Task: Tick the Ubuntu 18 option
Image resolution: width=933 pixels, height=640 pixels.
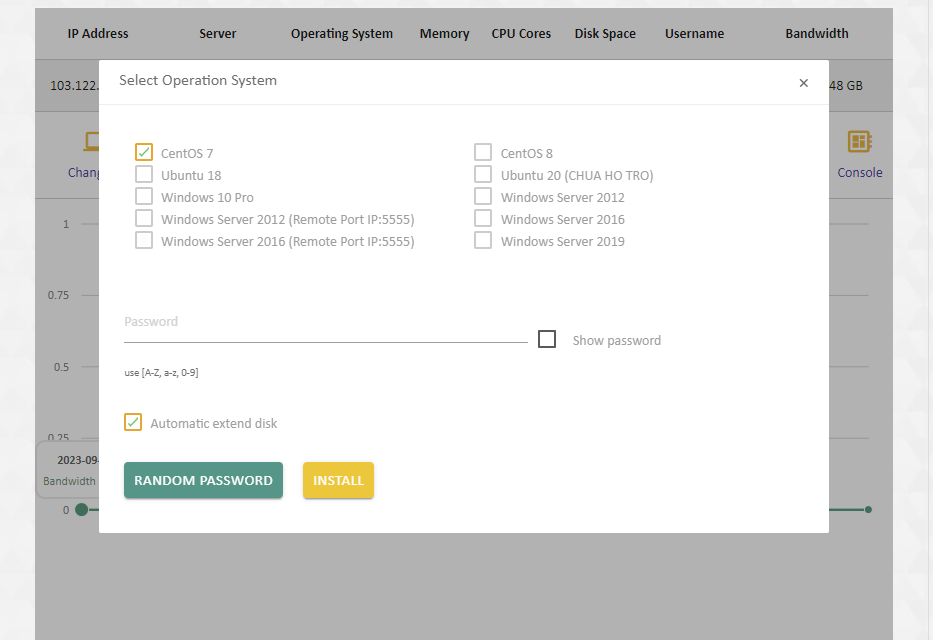Action: 144,175
